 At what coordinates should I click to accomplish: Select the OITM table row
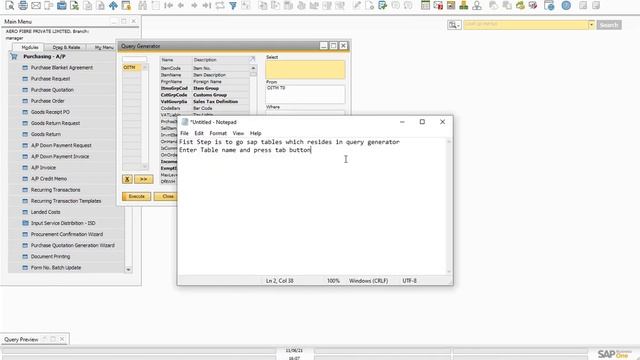click(x=132, y=67)
